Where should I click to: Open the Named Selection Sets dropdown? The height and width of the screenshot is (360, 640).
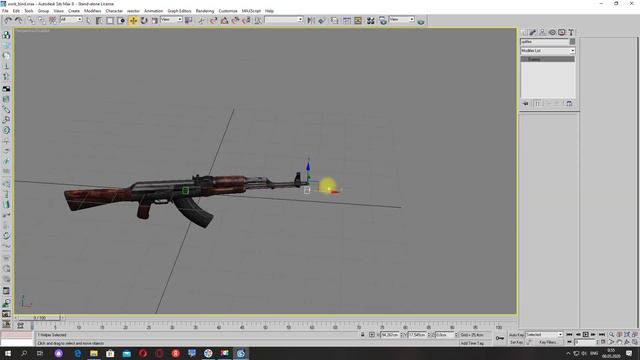[x=284, y=20]
